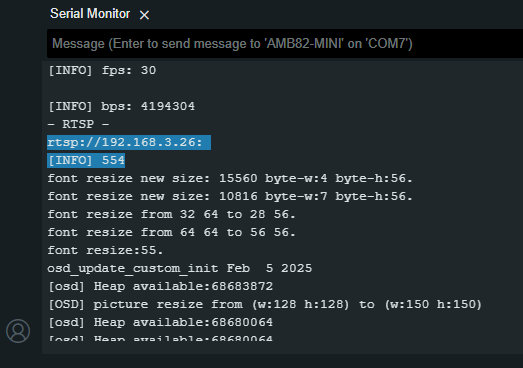Image resolution: width=523 pixels, height=368 pixels.
Task: Open the user account profile icon
Action: [x=18, y=331]
